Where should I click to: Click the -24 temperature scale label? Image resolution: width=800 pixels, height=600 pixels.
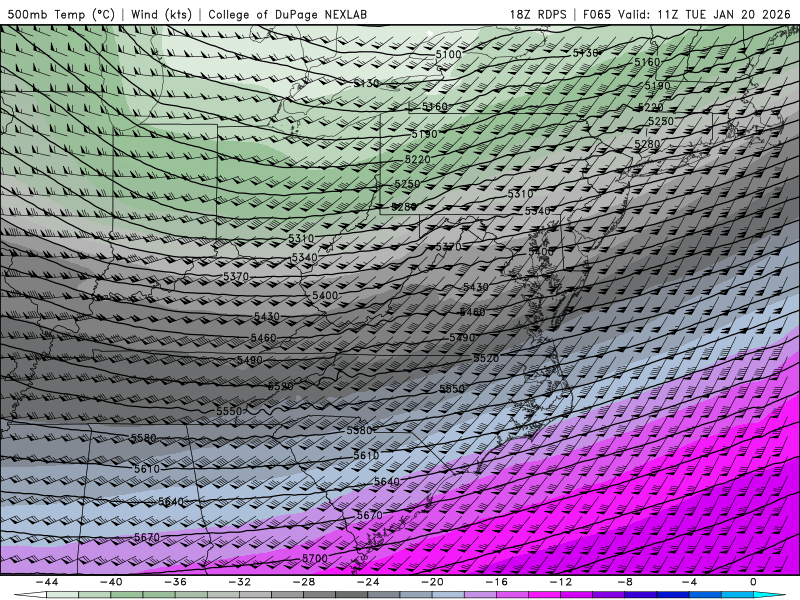(x=368, y=582)
